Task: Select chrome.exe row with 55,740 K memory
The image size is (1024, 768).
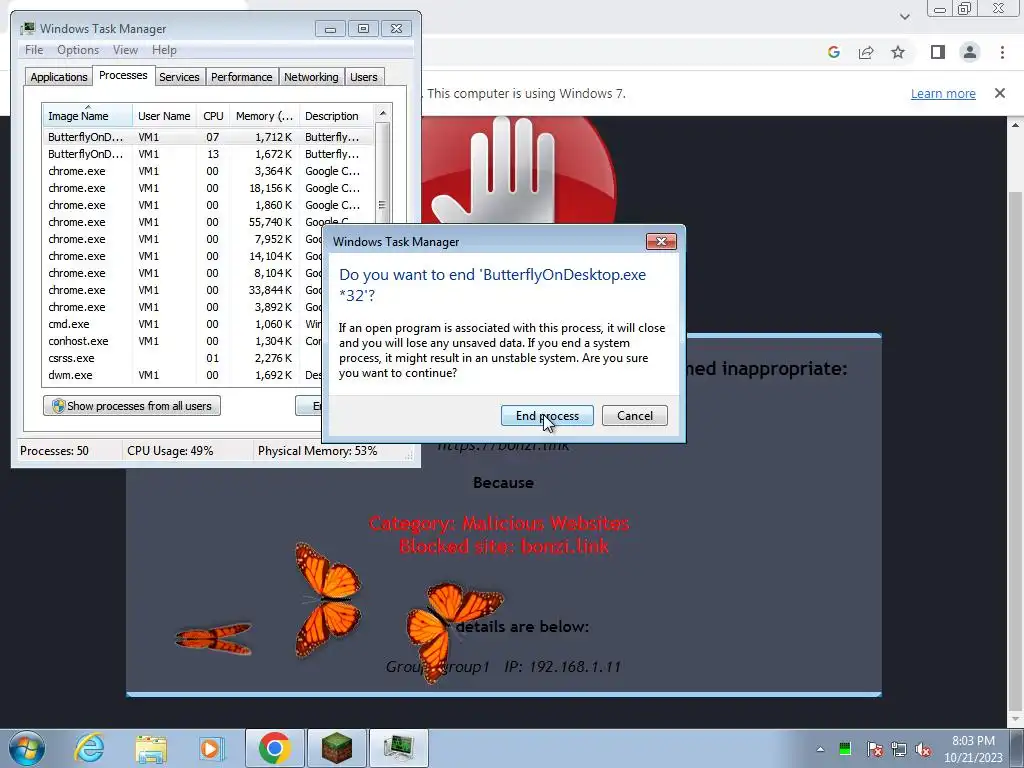Action: tap(209, 222)
